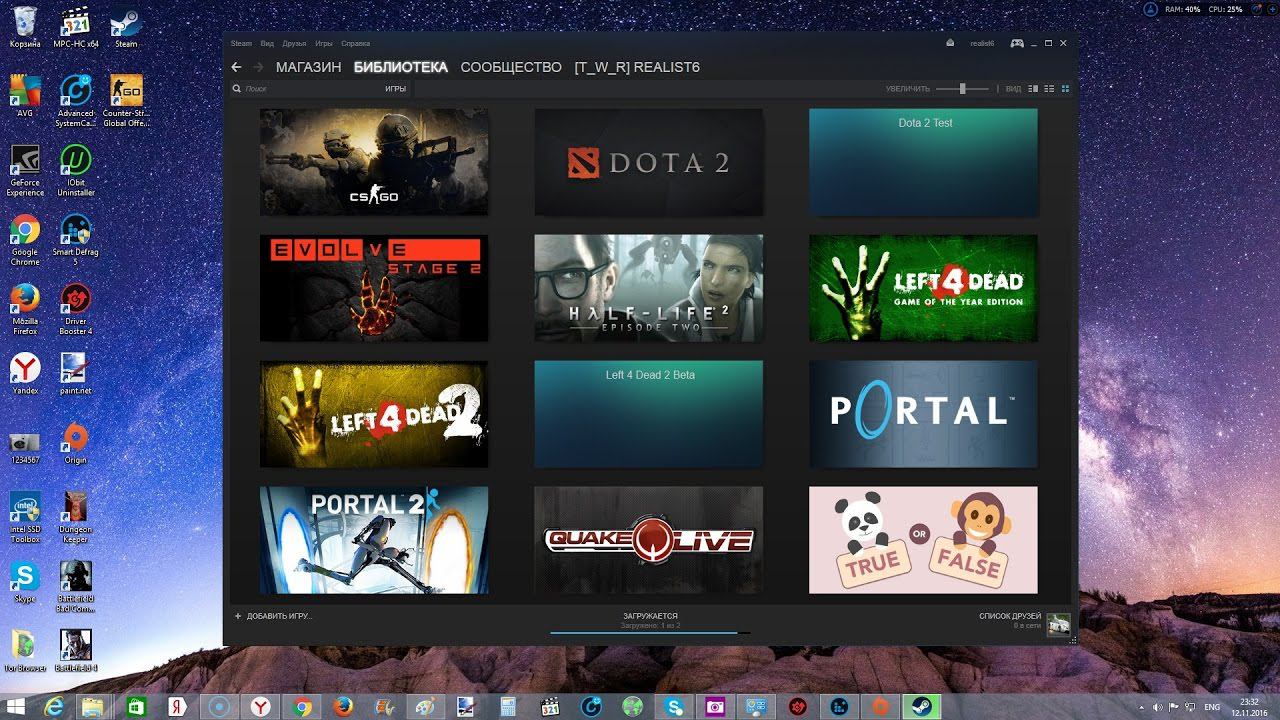The height and width of the screenshot is (720, 1280).
Task: Open the Origin desktop shortcut
Action: pyautogui.click(x=76, y=443)
